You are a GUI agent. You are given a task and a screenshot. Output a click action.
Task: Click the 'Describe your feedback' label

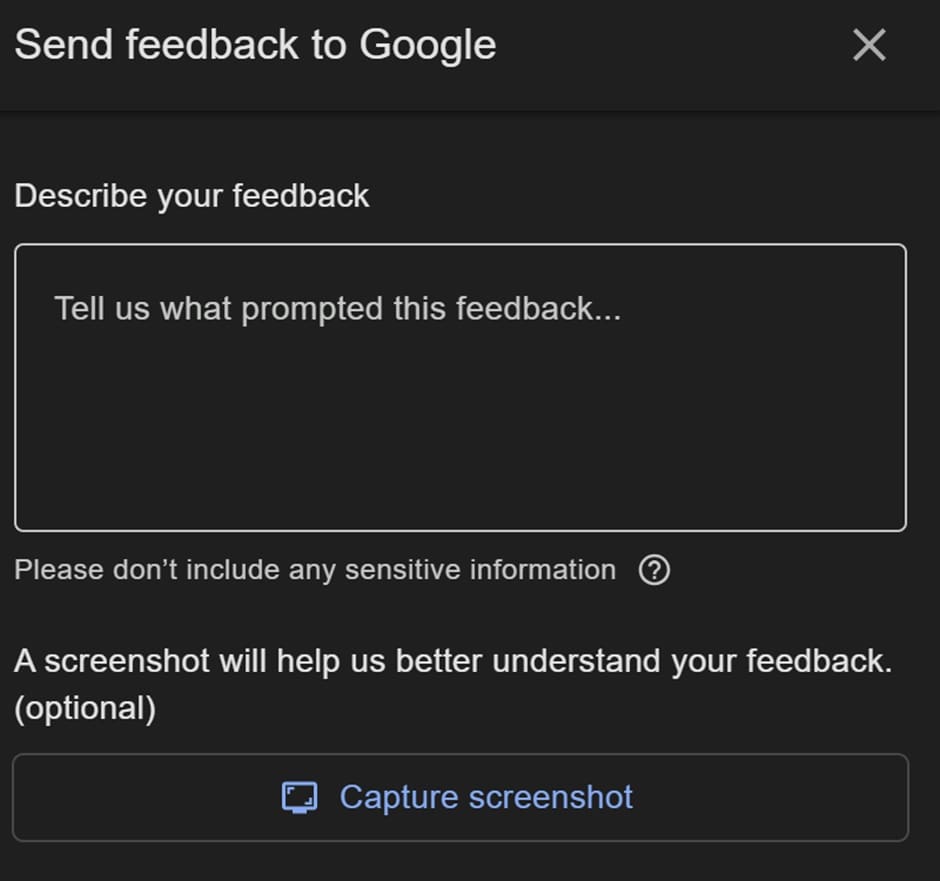pyautogui.click(x=192, y=196)
